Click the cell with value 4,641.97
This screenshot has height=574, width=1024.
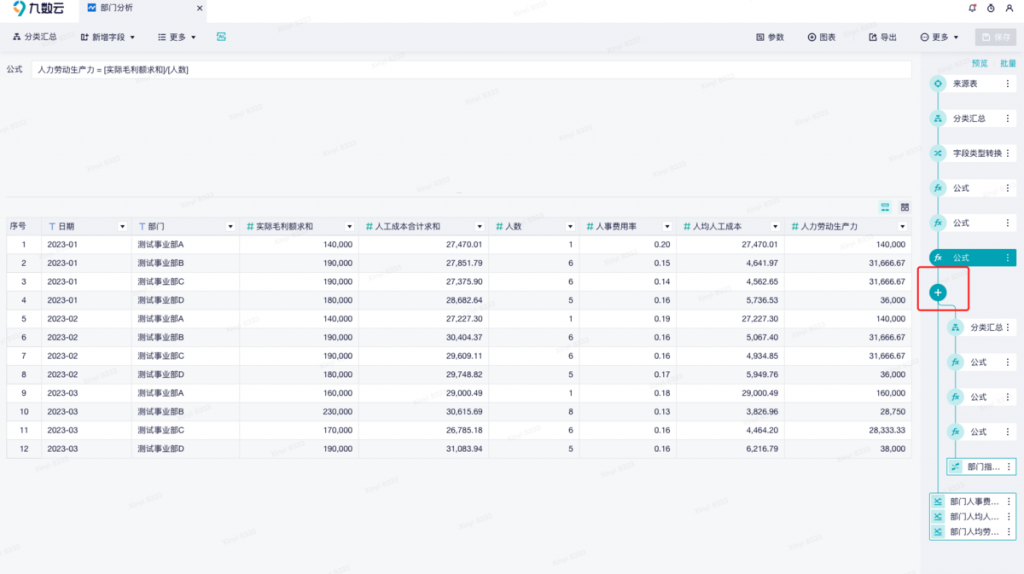730,263
